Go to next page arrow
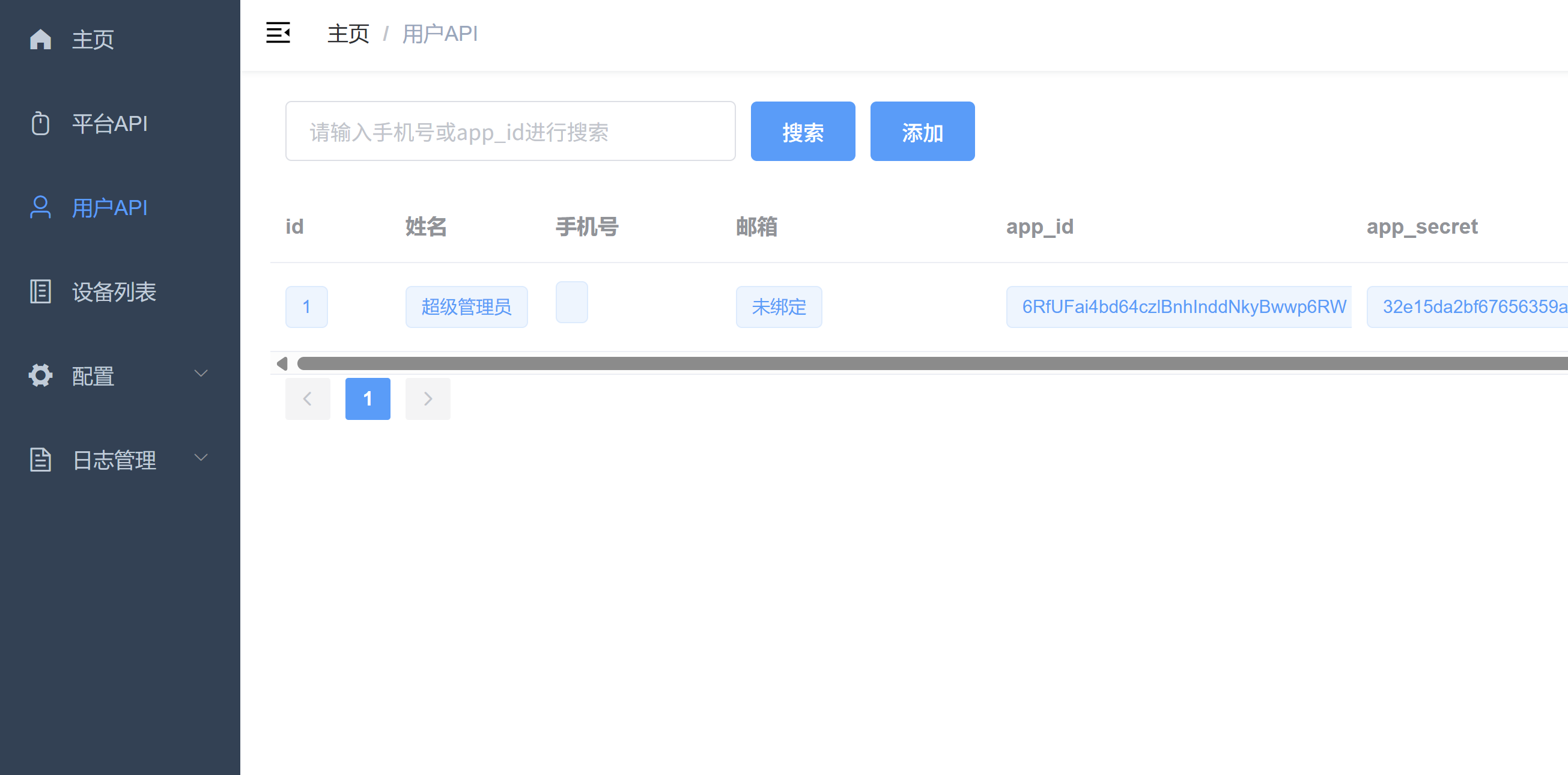The width and height of the screenshot is (1568, 775). [x=428, y=399]
